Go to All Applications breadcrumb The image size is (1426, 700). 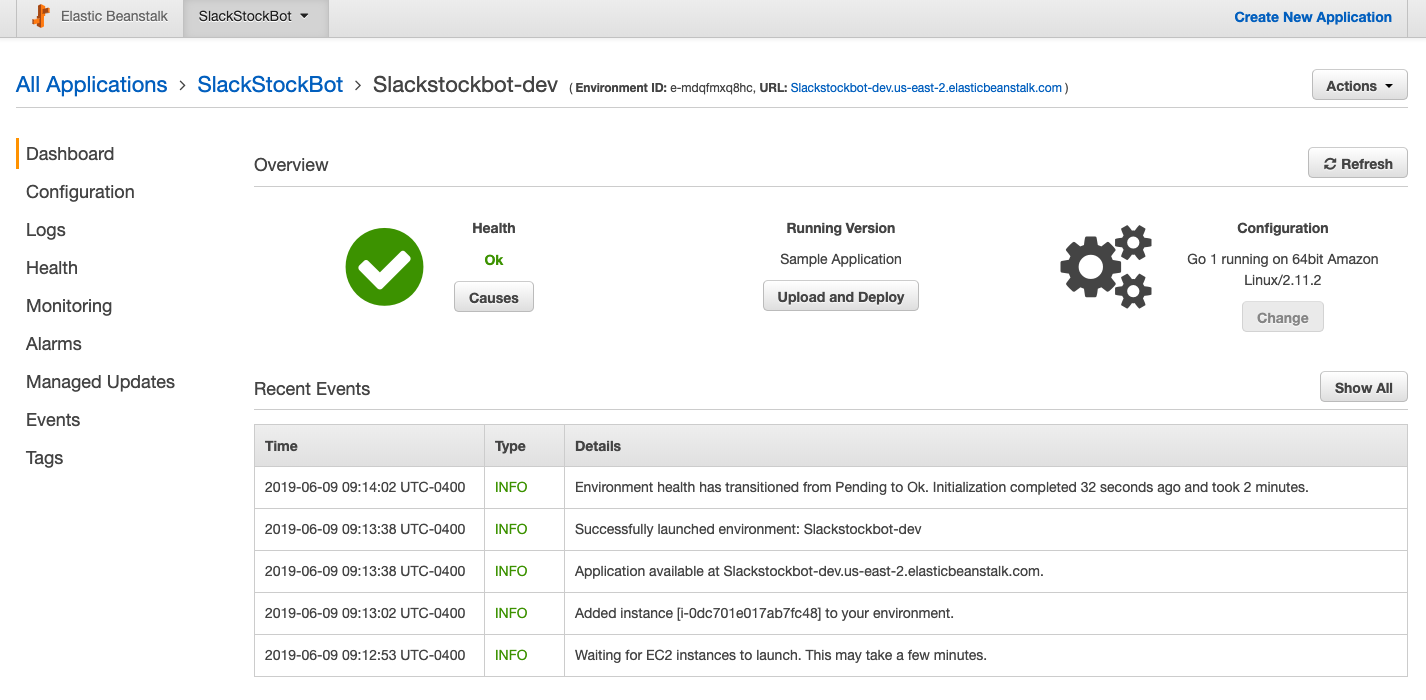click(x=92, y=85)
